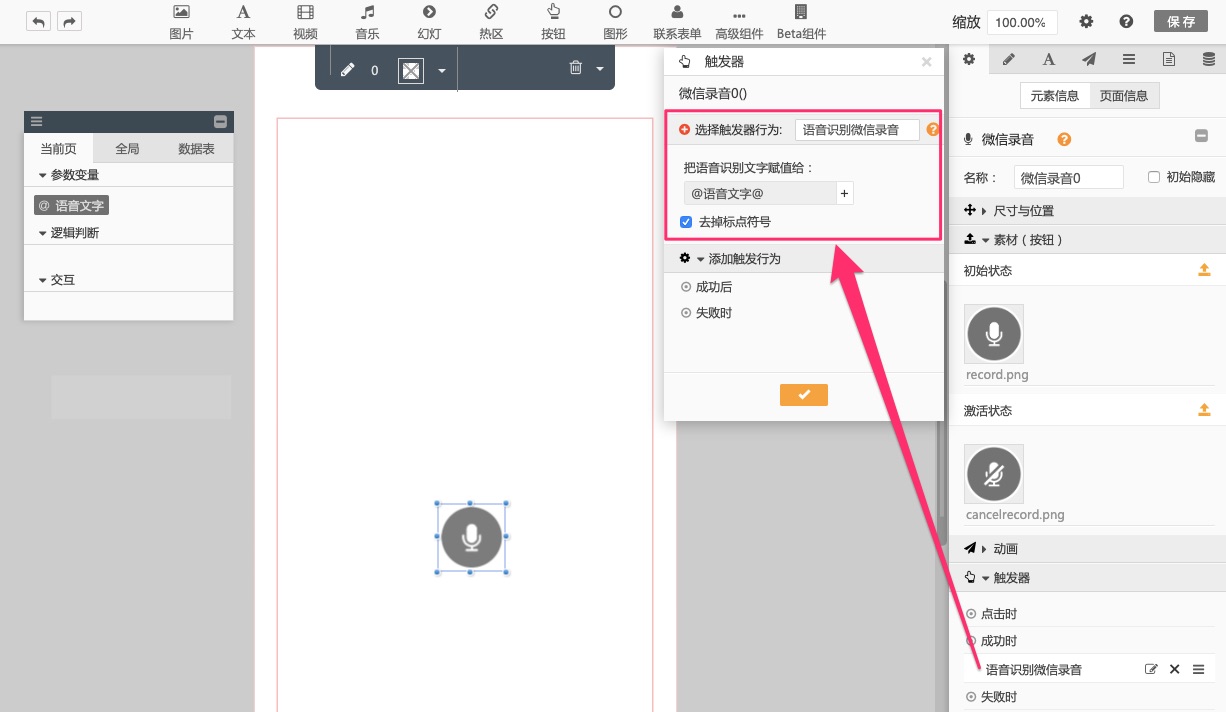1226x712 pixels.
Task: Select the 热区 hotspot tool
Action: tap(491, 22)
